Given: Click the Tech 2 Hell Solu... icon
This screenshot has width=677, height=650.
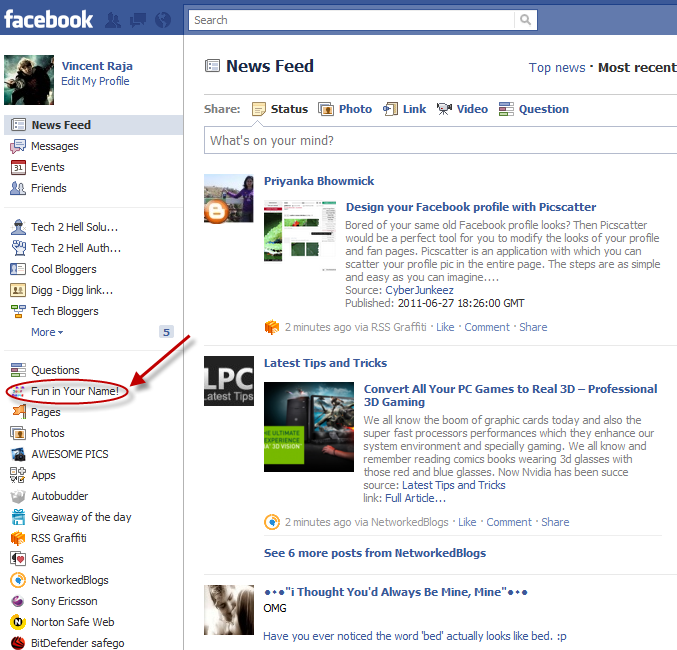Looking at the screenshot, I should pos(18,227).
